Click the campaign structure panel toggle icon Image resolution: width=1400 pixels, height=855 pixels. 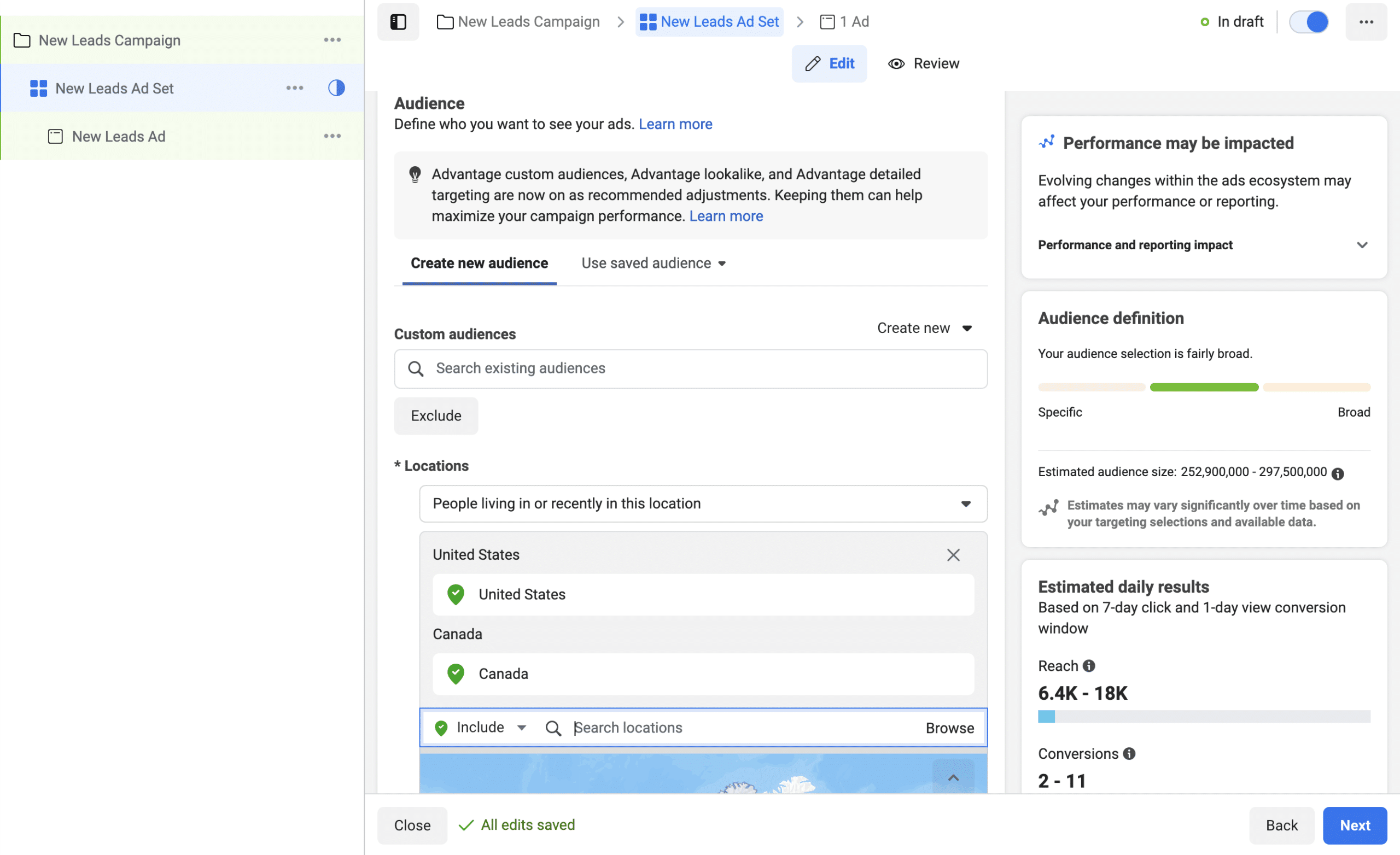[399, 21]
